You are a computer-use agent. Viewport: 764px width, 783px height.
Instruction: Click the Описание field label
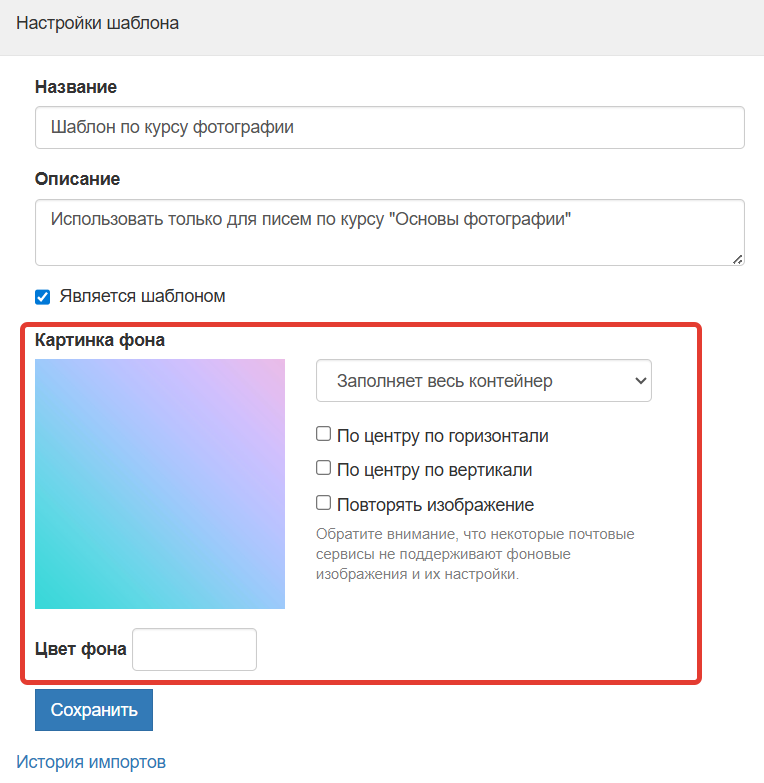click(x=77, y=179)
